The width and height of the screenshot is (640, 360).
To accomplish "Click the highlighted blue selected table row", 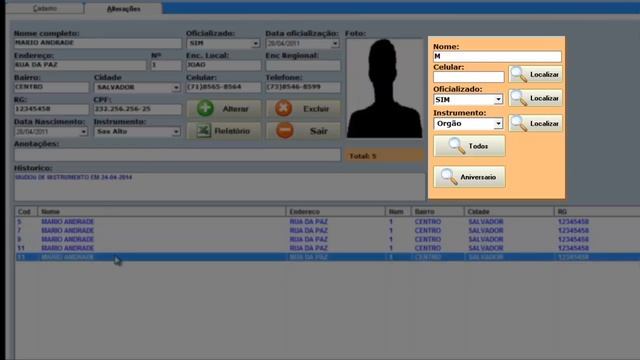I will pos(327,257).
